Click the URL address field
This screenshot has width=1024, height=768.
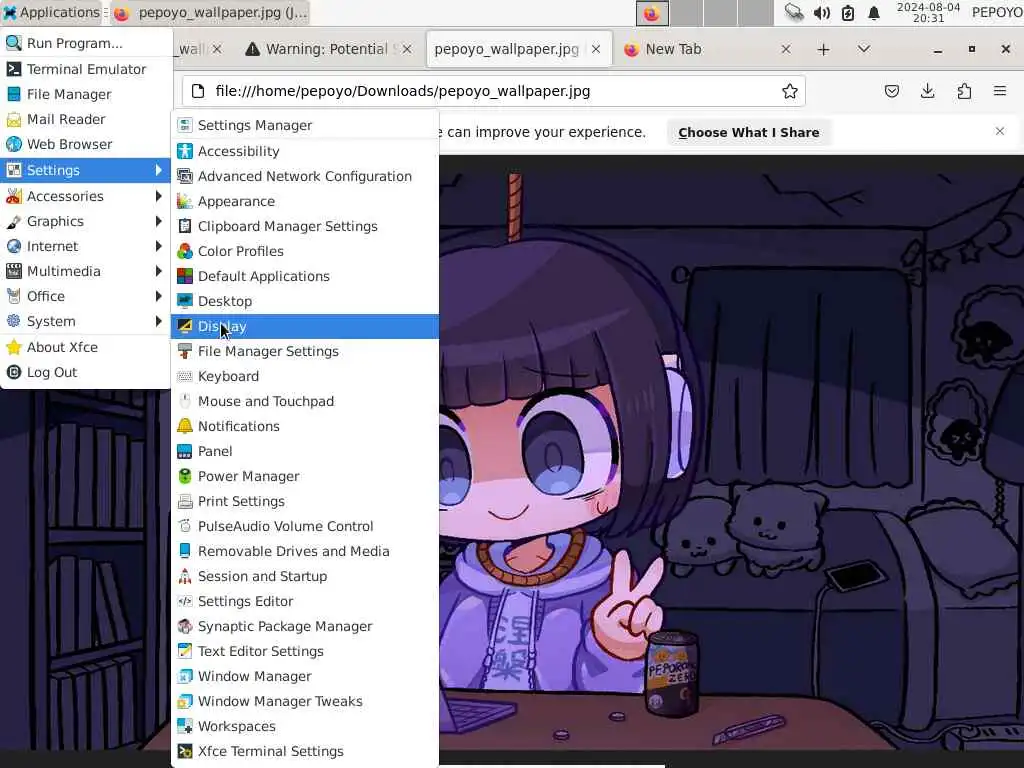493,91
